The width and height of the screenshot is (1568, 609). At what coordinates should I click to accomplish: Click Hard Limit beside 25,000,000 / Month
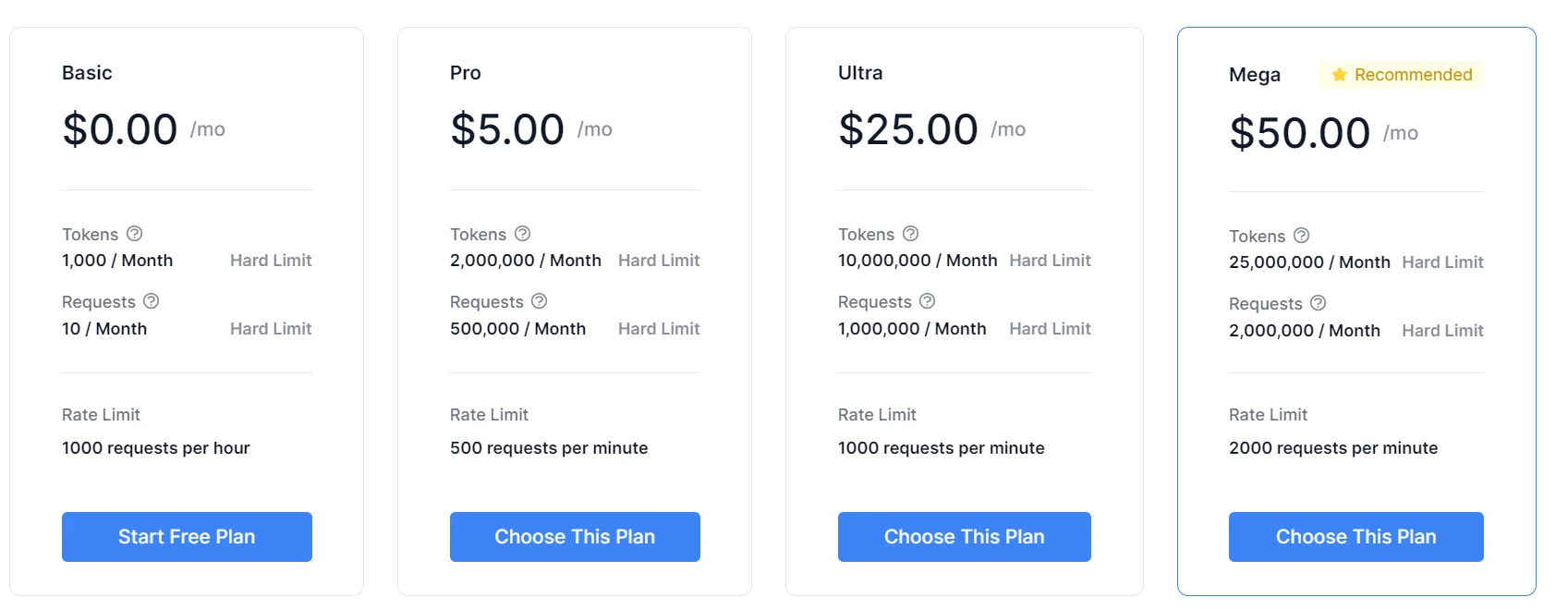tap(1442, 262)
